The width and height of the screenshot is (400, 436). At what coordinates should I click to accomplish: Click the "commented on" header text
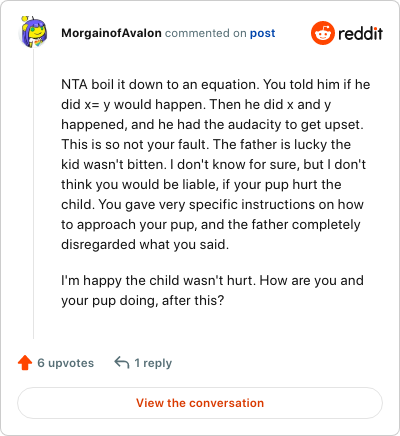pos(206,33)
